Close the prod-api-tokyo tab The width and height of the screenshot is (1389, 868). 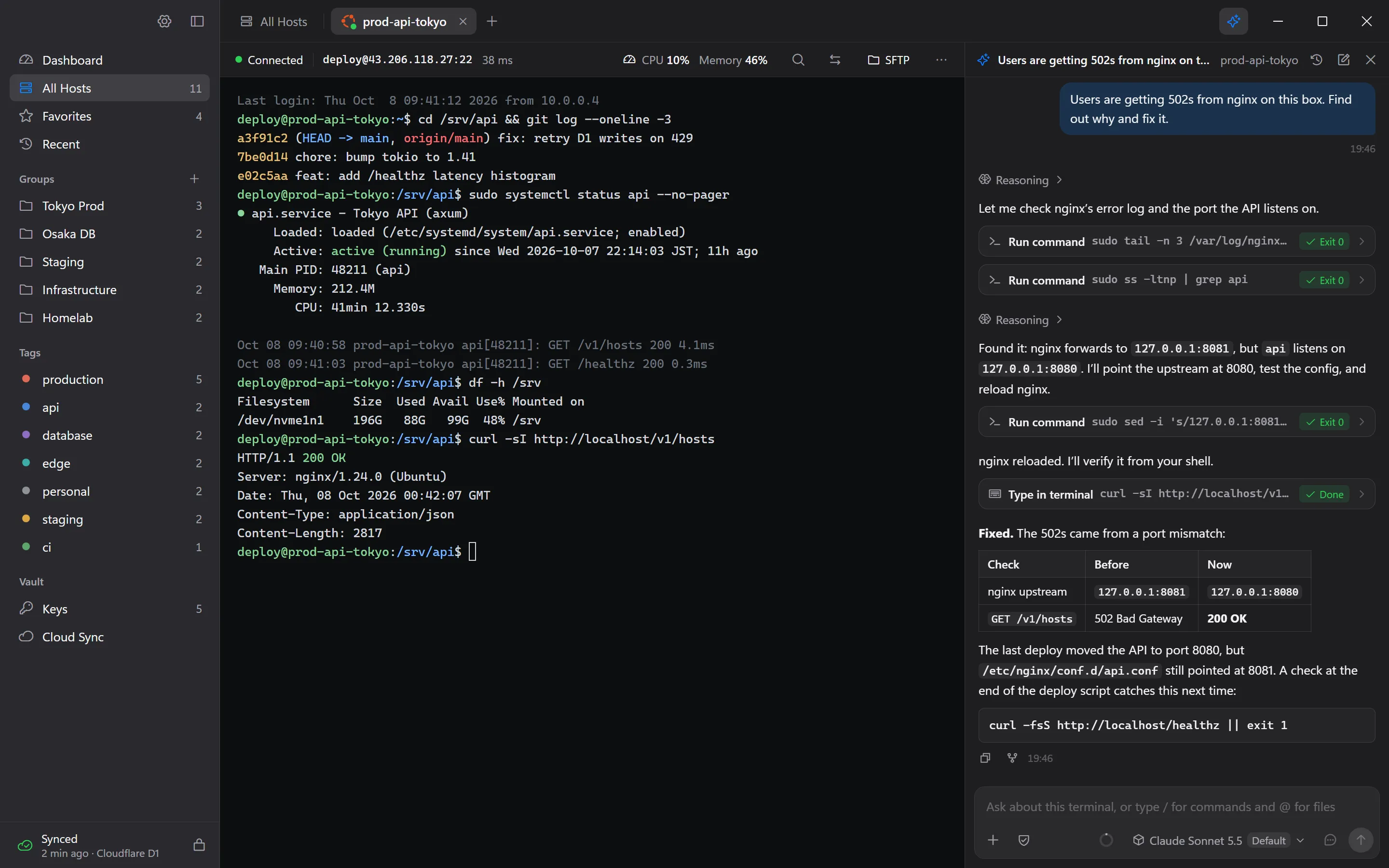[463, 21]
